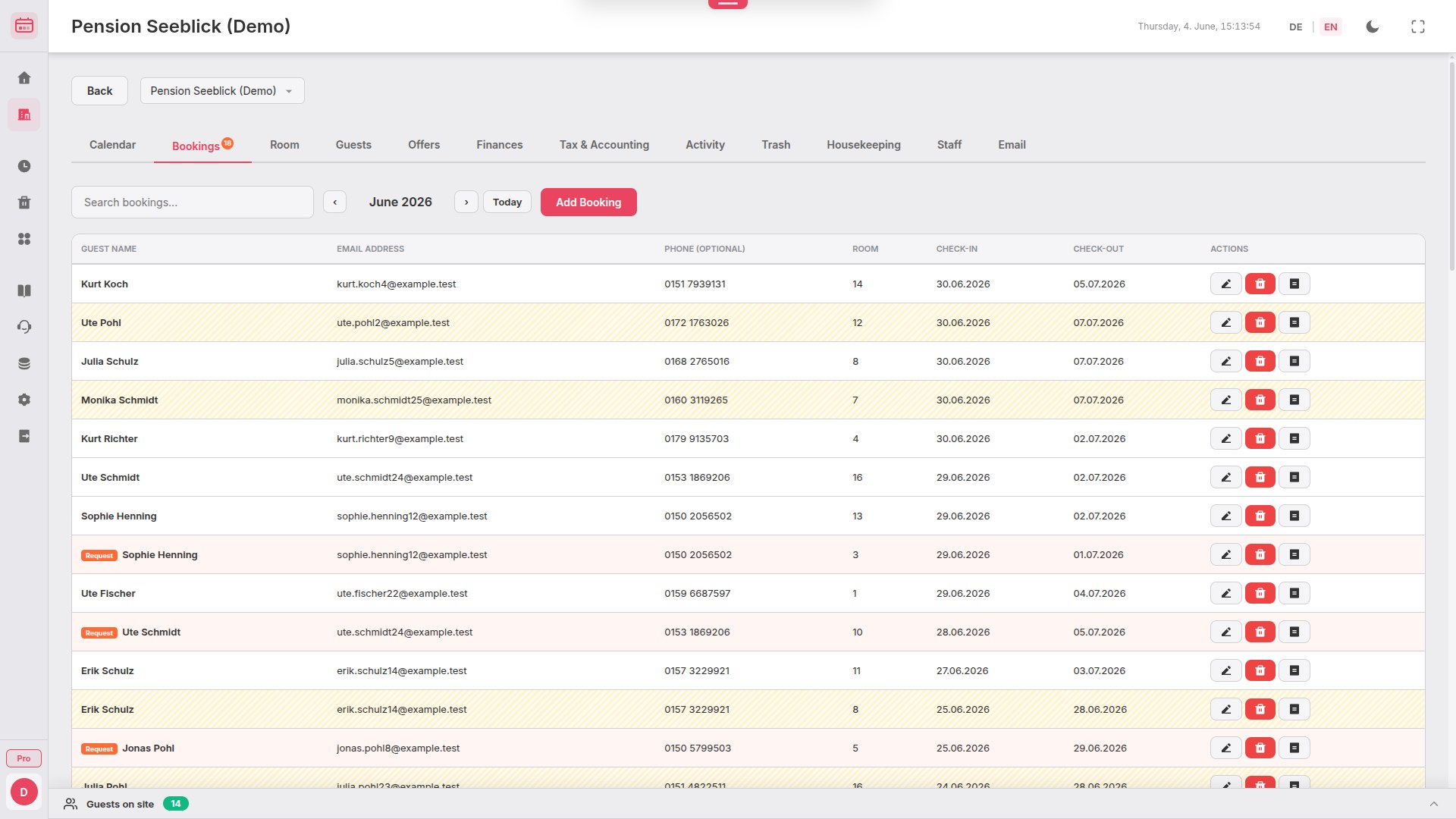1456x819 pixels.
Task: Open the book icon in the sidebar
Action: pyautogui.click(x=24, y=290)
